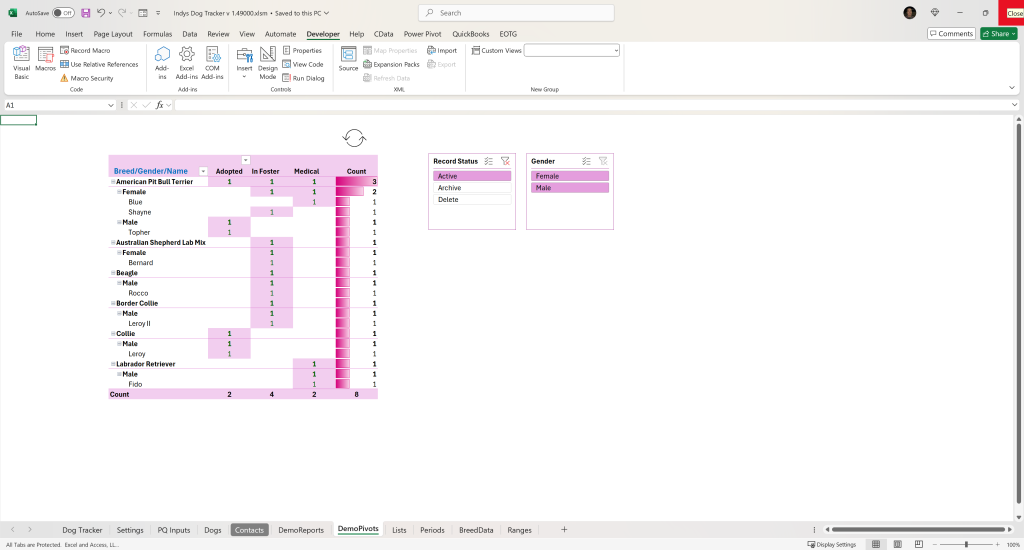Viewport: 1024px width, 550px height.
Task: Collapse the Beagle group
Action: (113, 273)
